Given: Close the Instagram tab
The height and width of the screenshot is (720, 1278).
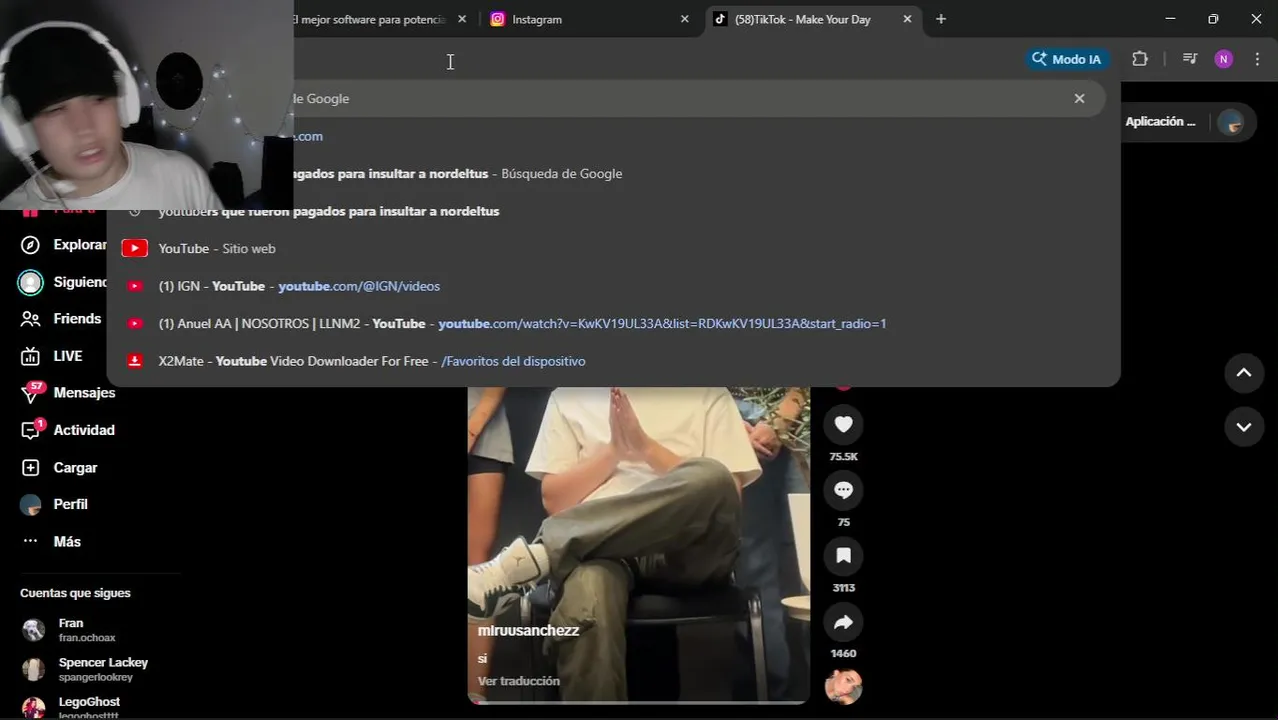Looking at the screenshot, I should point(685,19).
